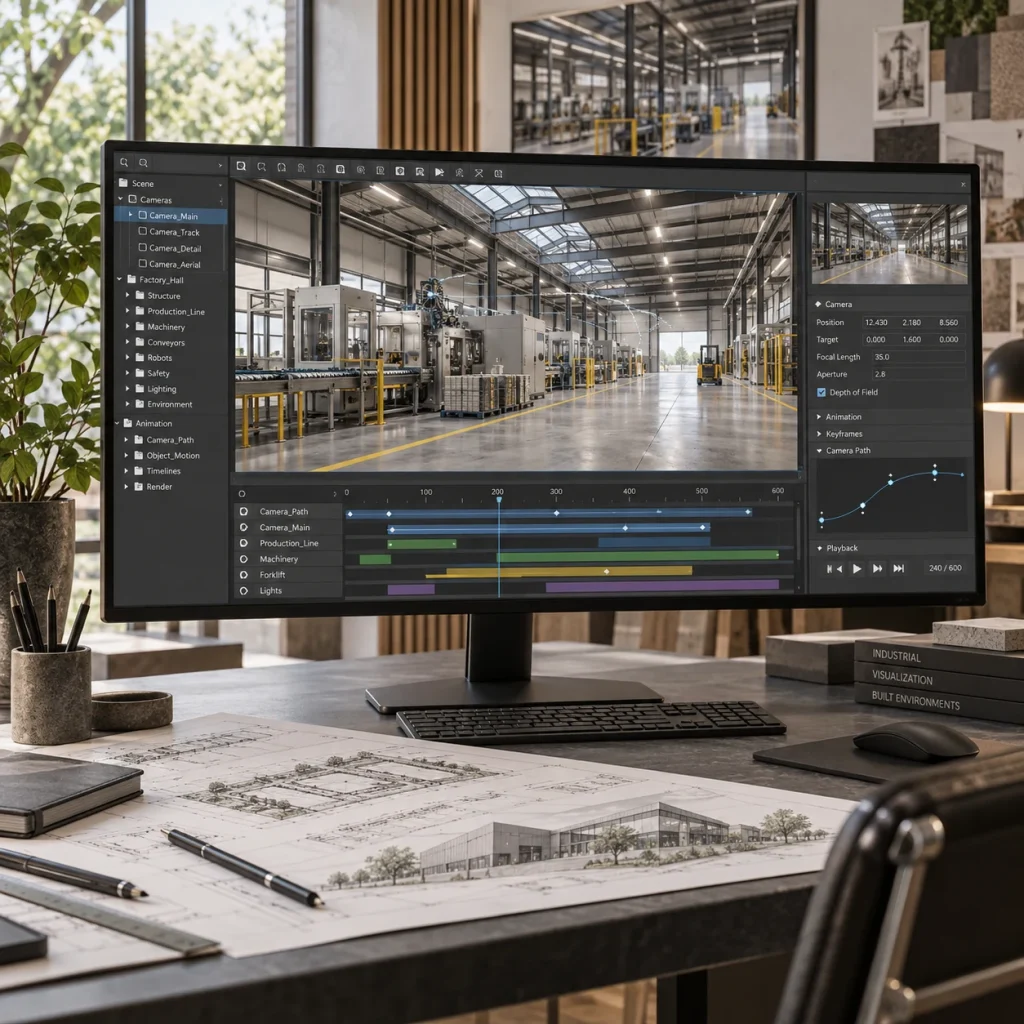The height and width of the screenshot is (1024, 1024).
Task: Expand the Conveyors folder
Action: pyautogui.click(x=127, y=342)
